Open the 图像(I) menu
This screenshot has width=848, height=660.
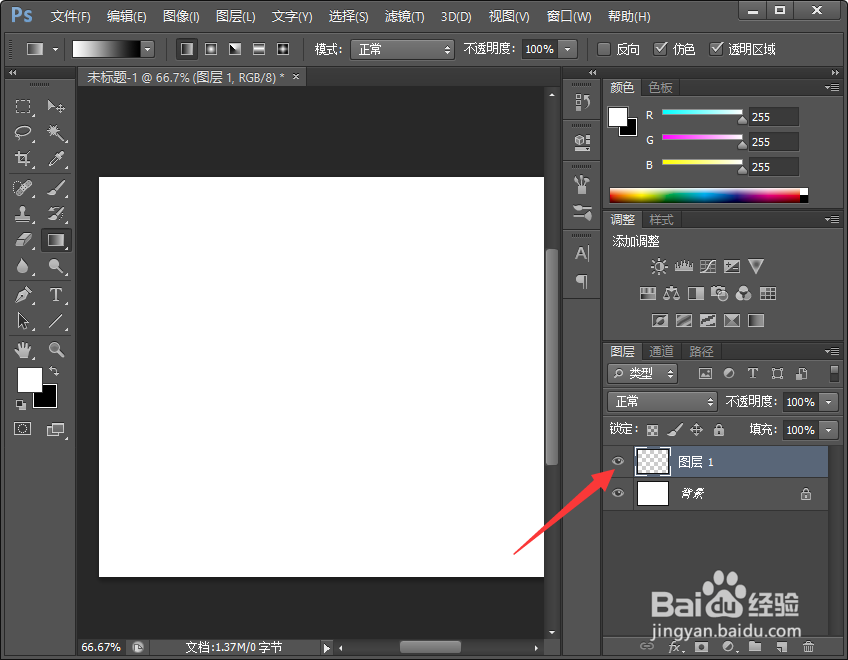181,17
